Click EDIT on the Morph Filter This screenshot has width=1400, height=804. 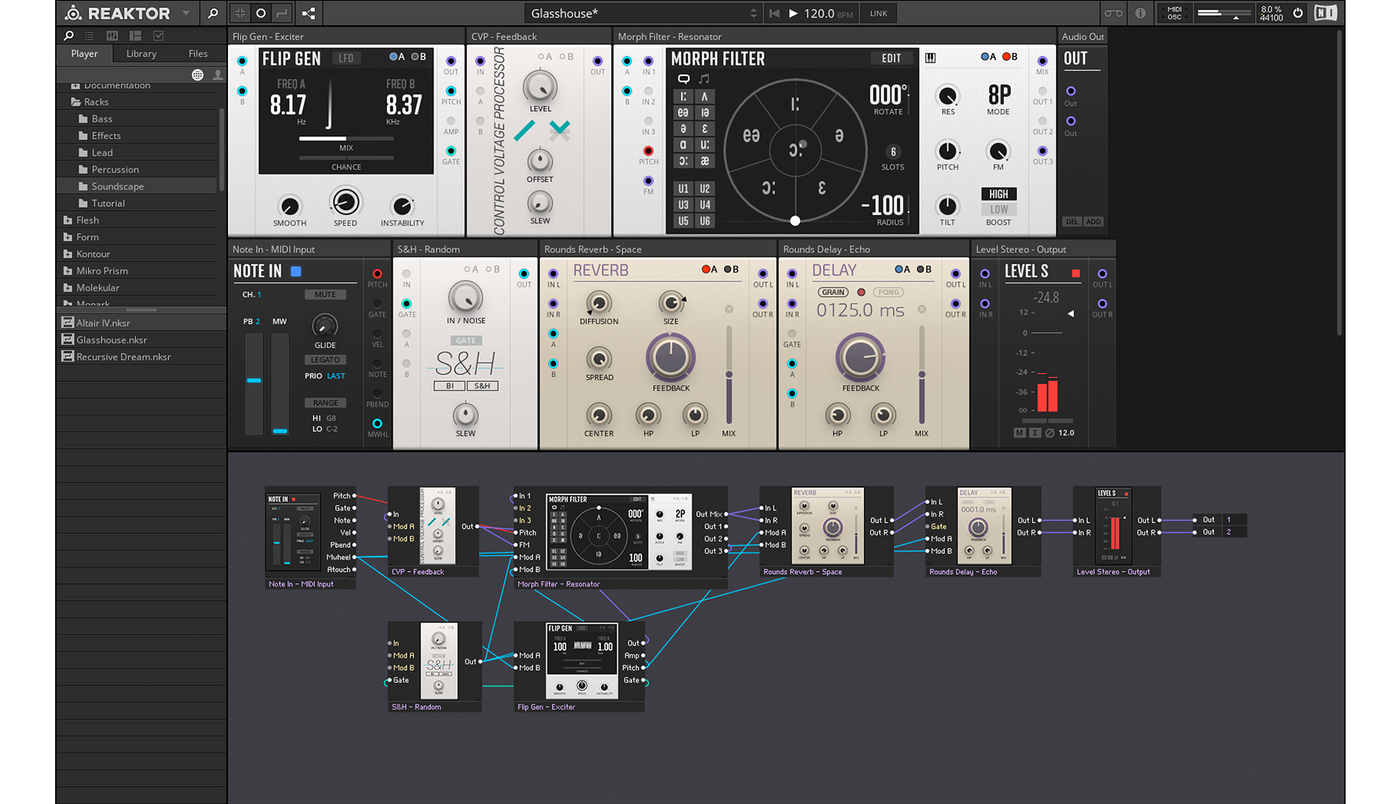pyautogui.click(x=891, y=58)
